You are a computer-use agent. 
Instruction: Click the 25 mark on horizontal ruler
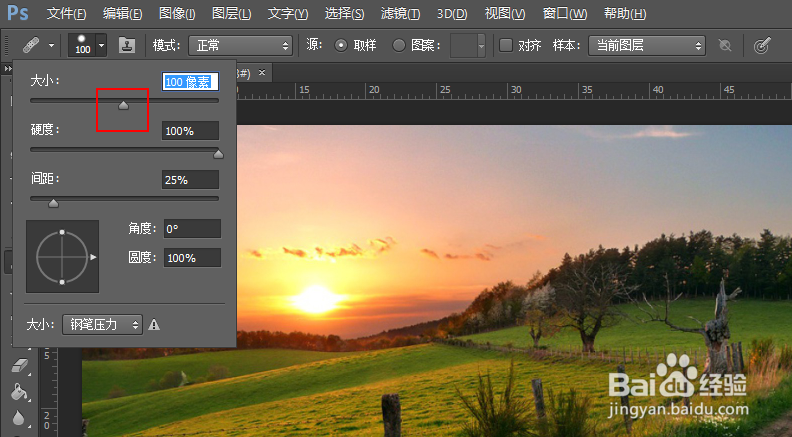(444, 89)
